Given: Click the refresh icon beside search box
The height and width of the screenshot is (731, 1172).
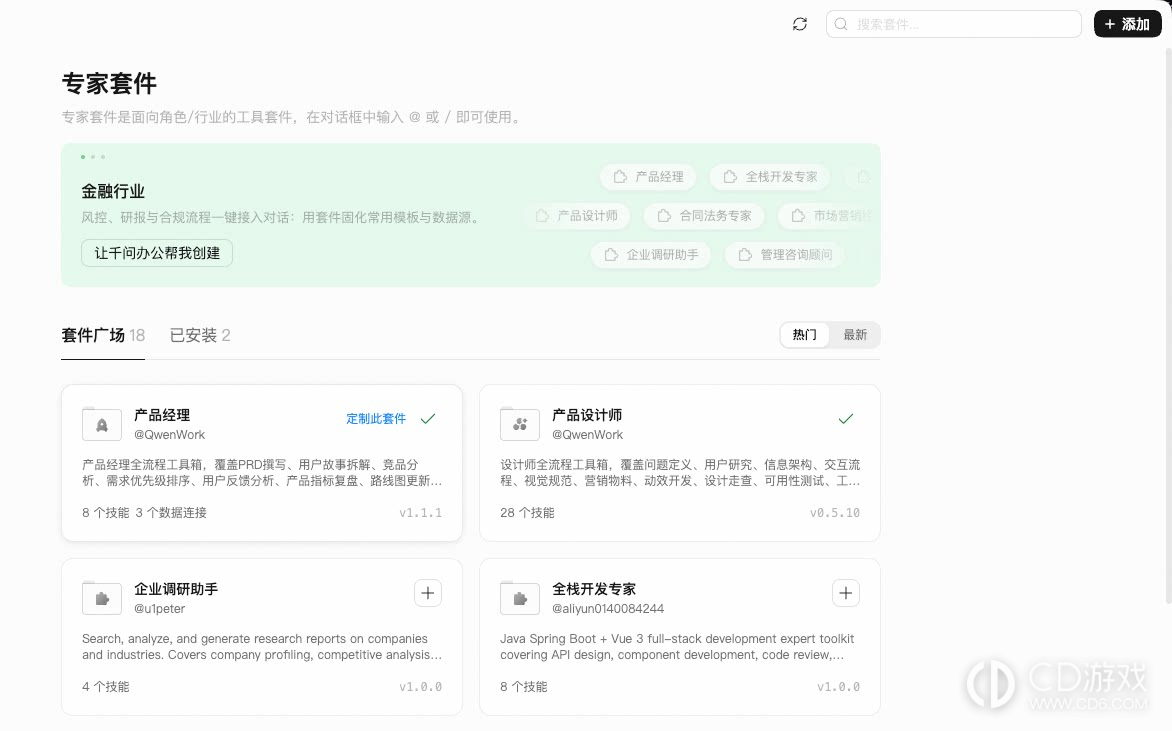Looking at the screenshot, I should pos(800,24).
